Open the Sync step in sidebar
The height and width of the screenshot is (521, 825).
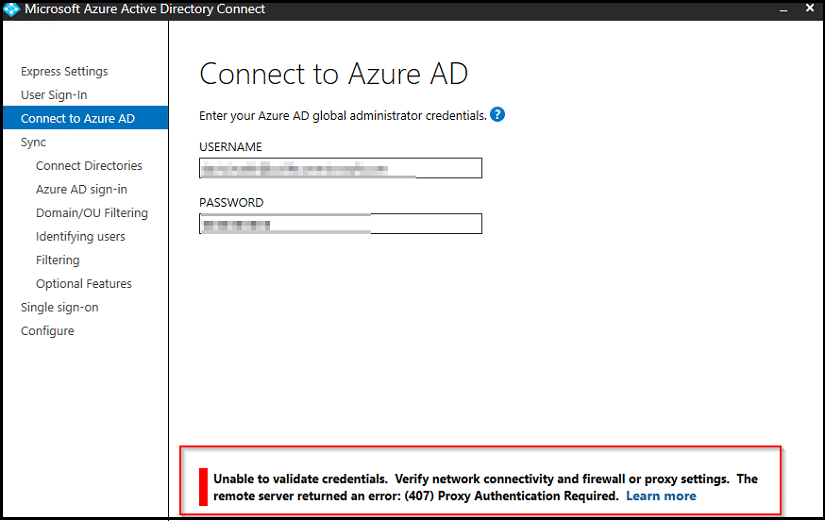point(33,142)
